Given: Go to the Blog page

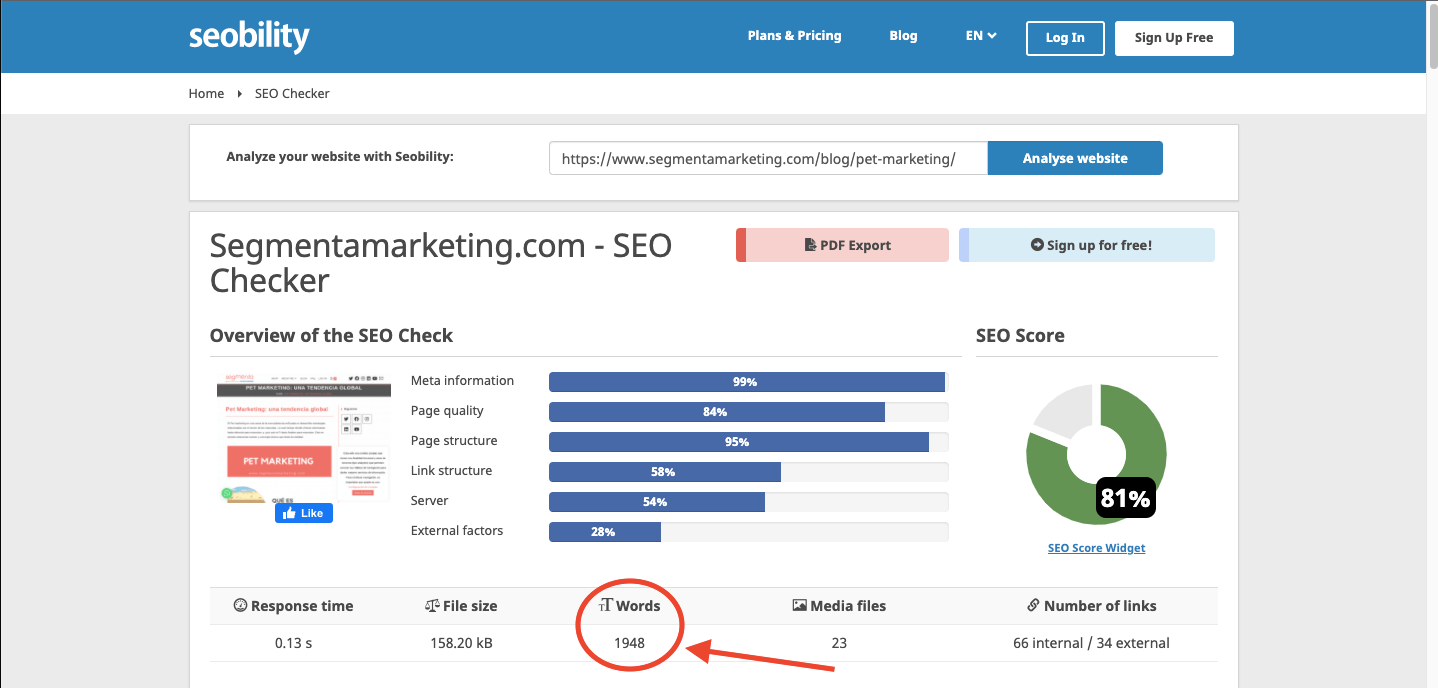Looking at the screenshot, I should coord(903,36).
